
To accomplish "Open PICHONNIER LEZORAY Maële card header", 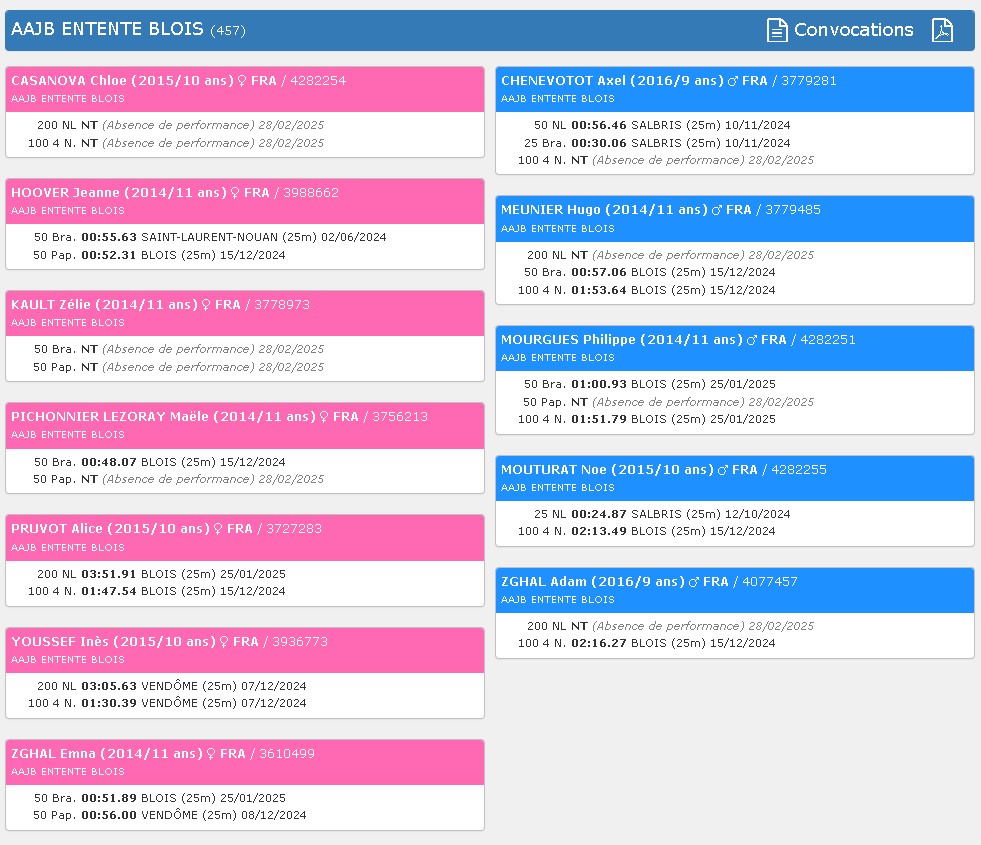I will 245,425.
